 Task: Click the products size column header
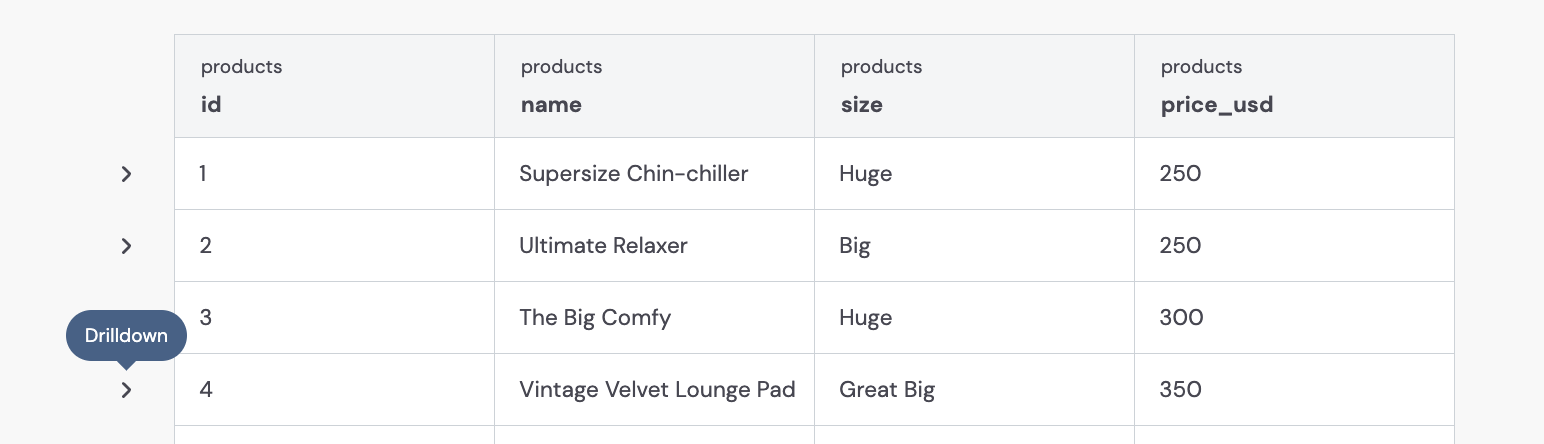pyautogui.click(x=974, y=86)
